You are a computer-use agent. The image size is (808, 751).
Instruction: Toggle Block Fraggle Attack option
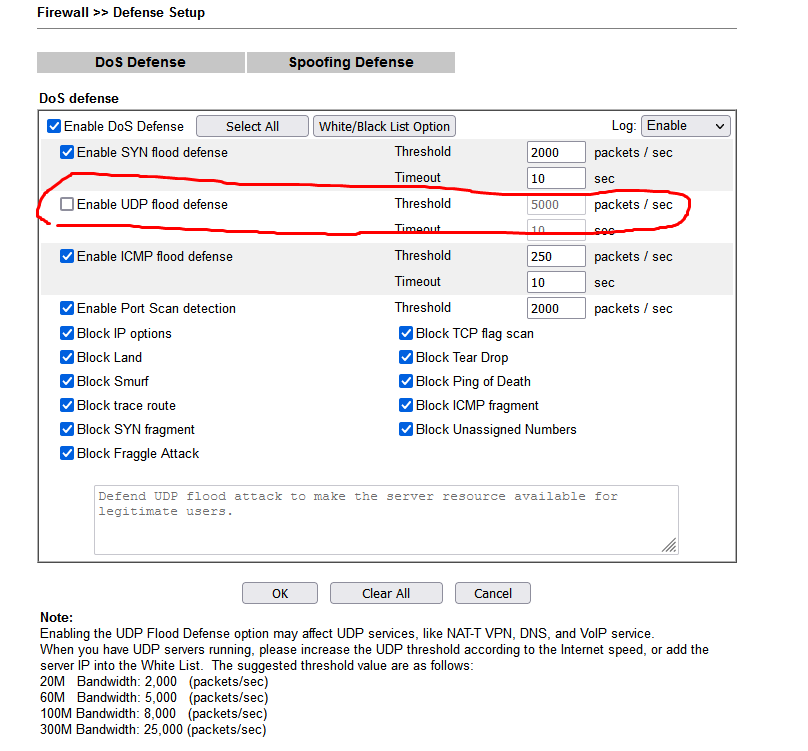pos(67,454)
